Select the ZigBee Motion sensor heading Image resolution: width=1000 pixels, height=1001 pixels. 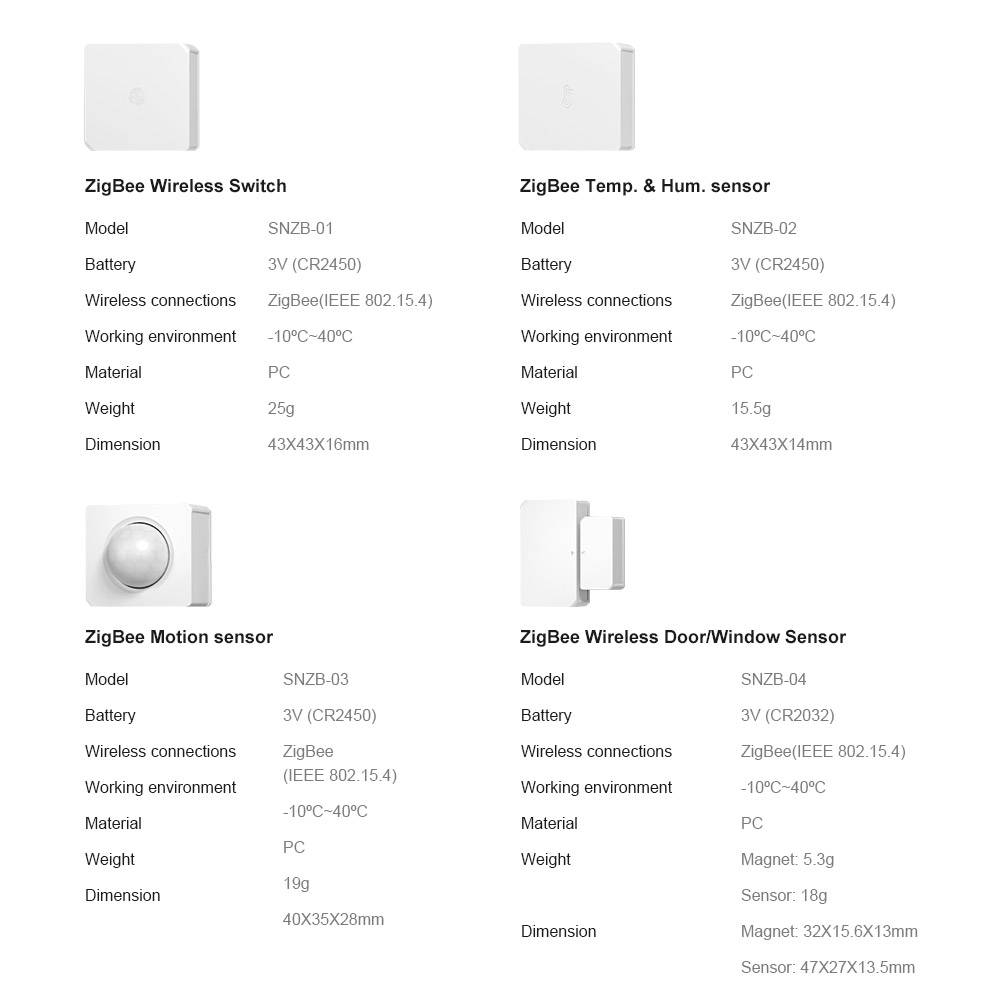(x=178, y=637)
